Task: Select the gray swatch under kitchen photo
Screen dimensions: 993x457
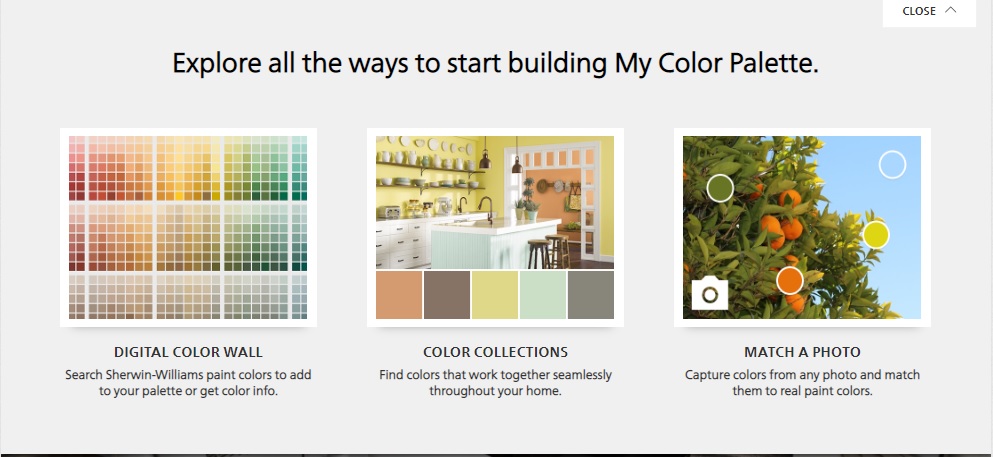Action: (591, 295)
